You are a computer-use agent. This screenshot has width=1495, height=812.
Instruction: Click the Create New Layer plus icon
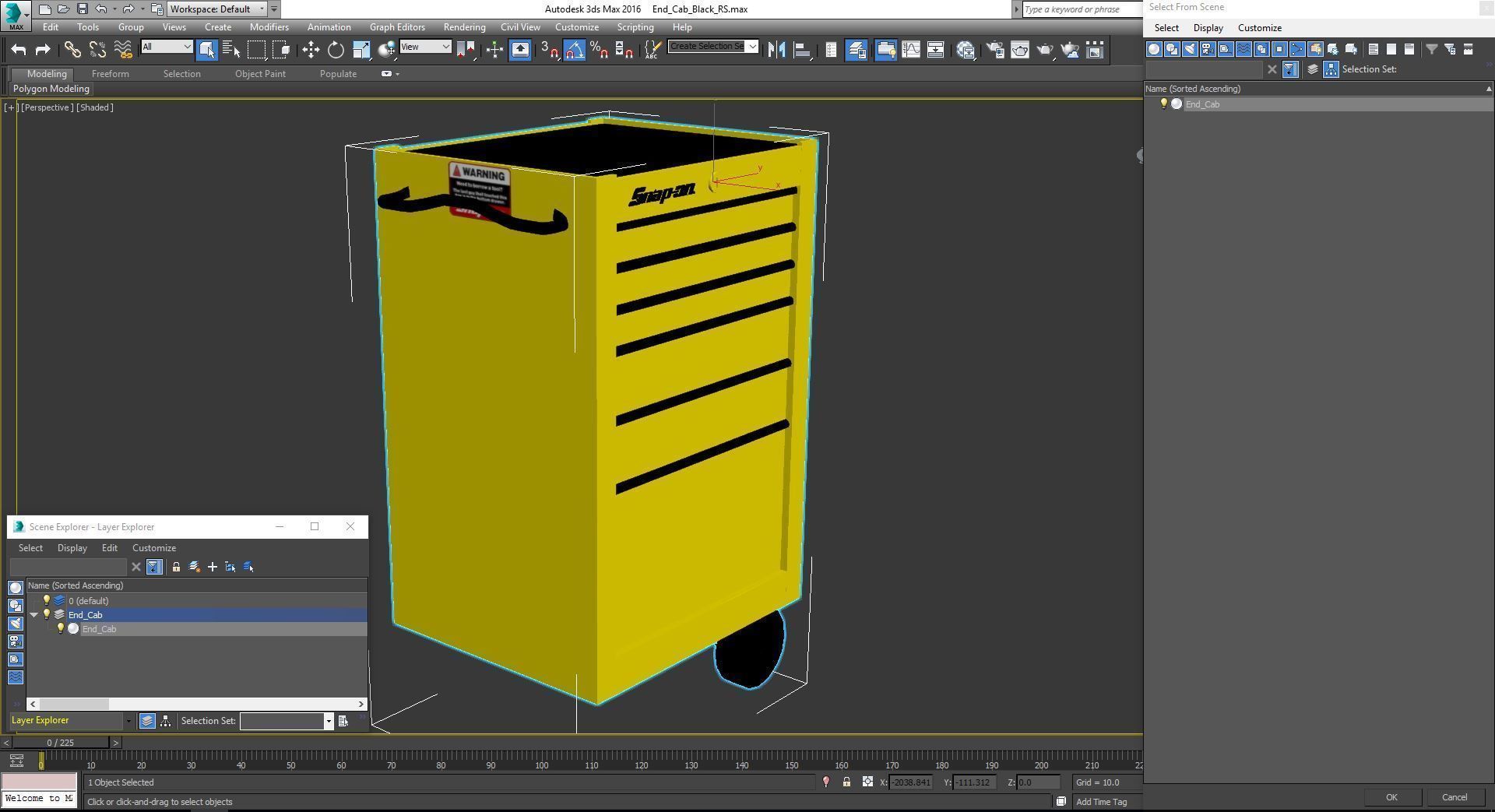[212, 568]
